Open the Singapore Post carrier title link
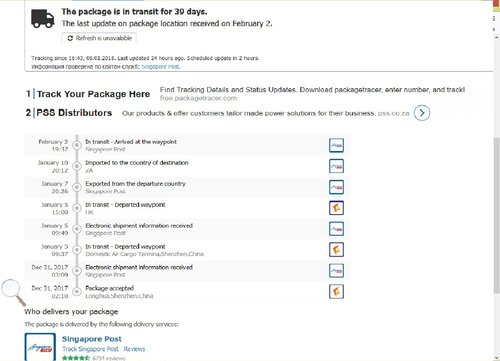The height and width of the screenshot is (361, 500). coord(92,339)
